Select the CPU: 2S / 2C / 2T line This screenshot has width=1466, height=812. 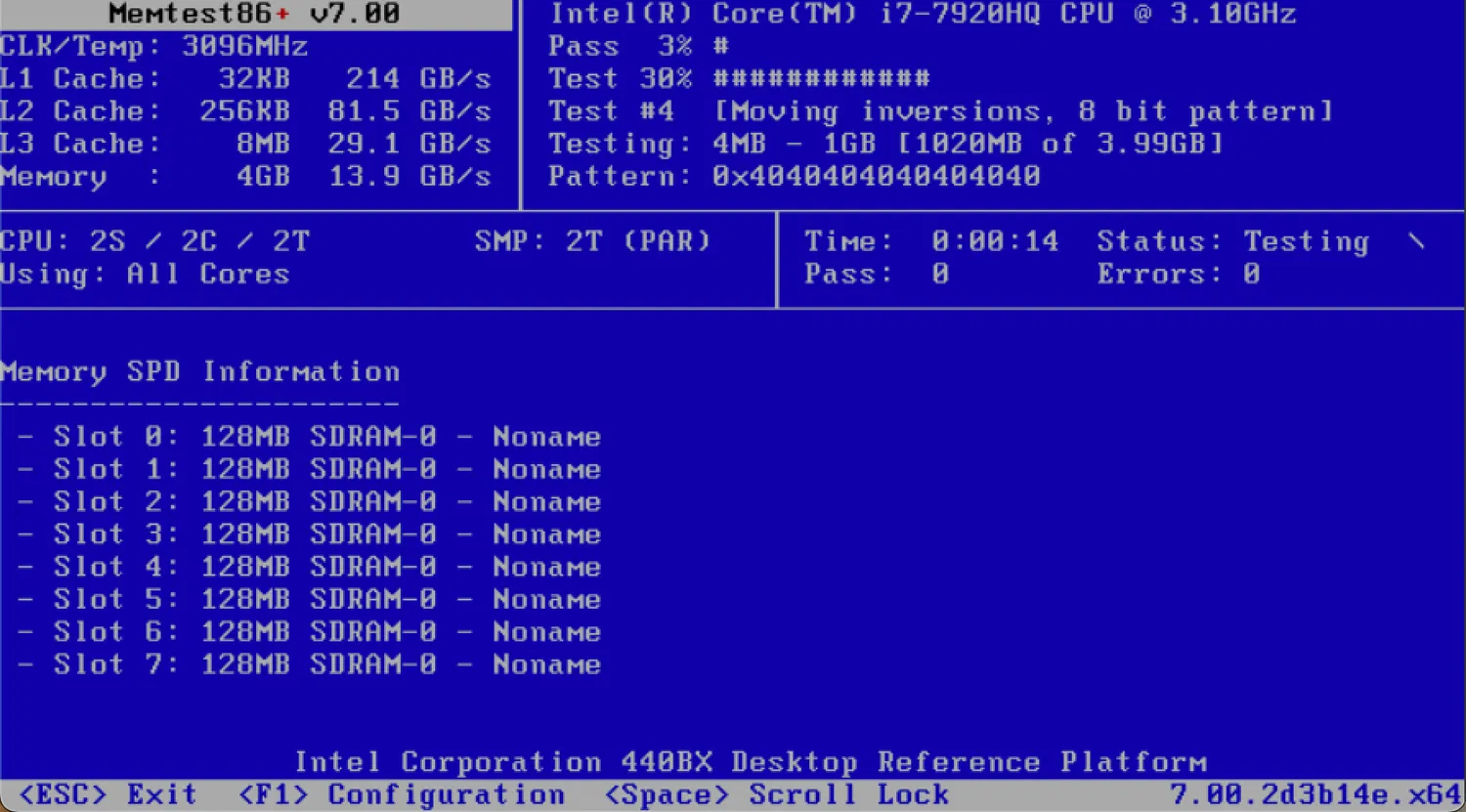[x=154, y=241]
